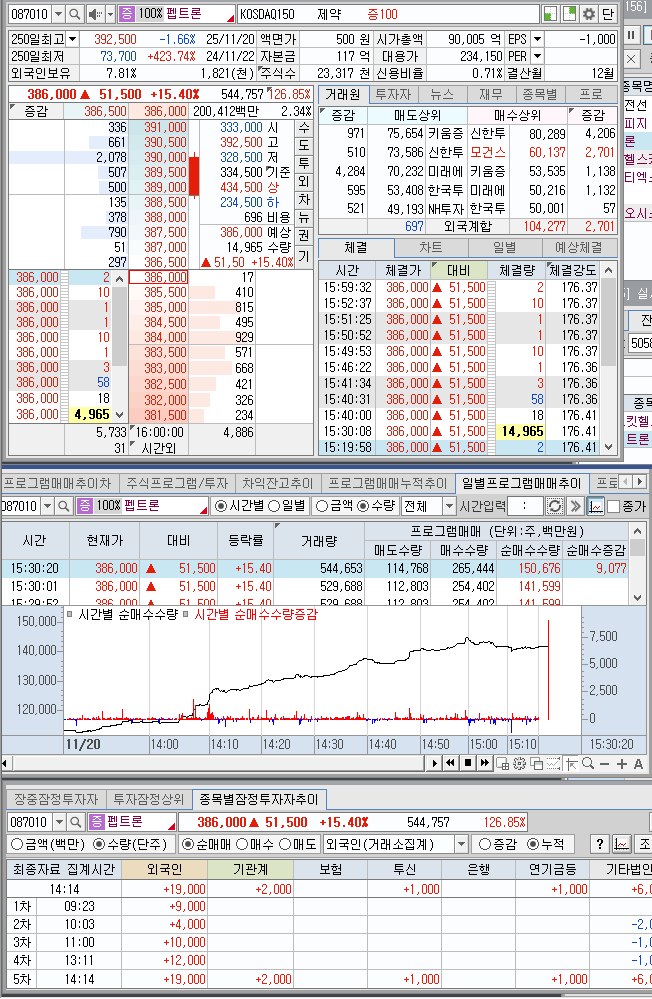Screen dimensions: 652x999
Task: Toggle the chart icon in program trading toolbar
Action: pos(595,506)
